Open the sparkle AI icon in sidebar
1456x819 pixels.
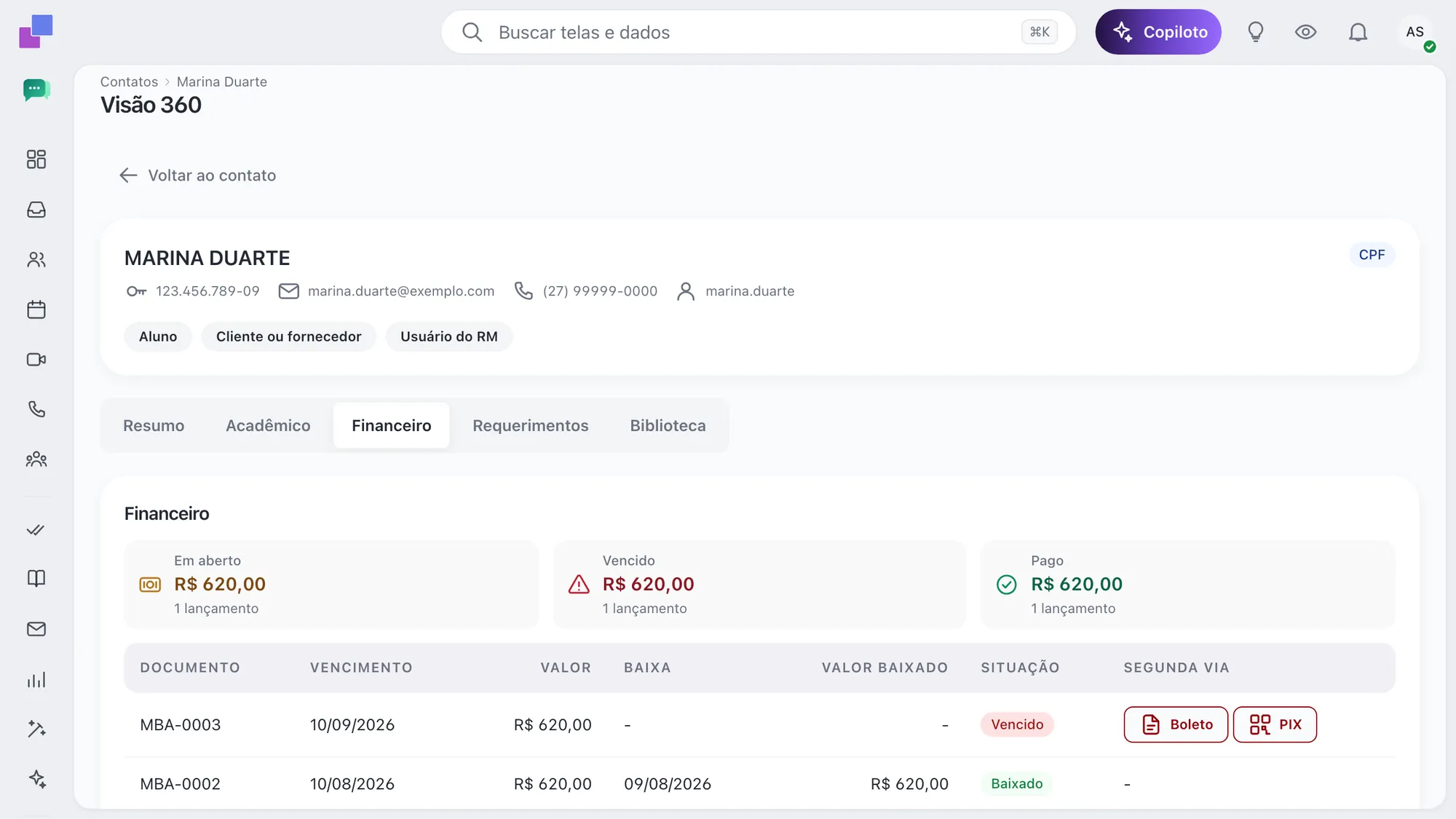coord(36,779)
